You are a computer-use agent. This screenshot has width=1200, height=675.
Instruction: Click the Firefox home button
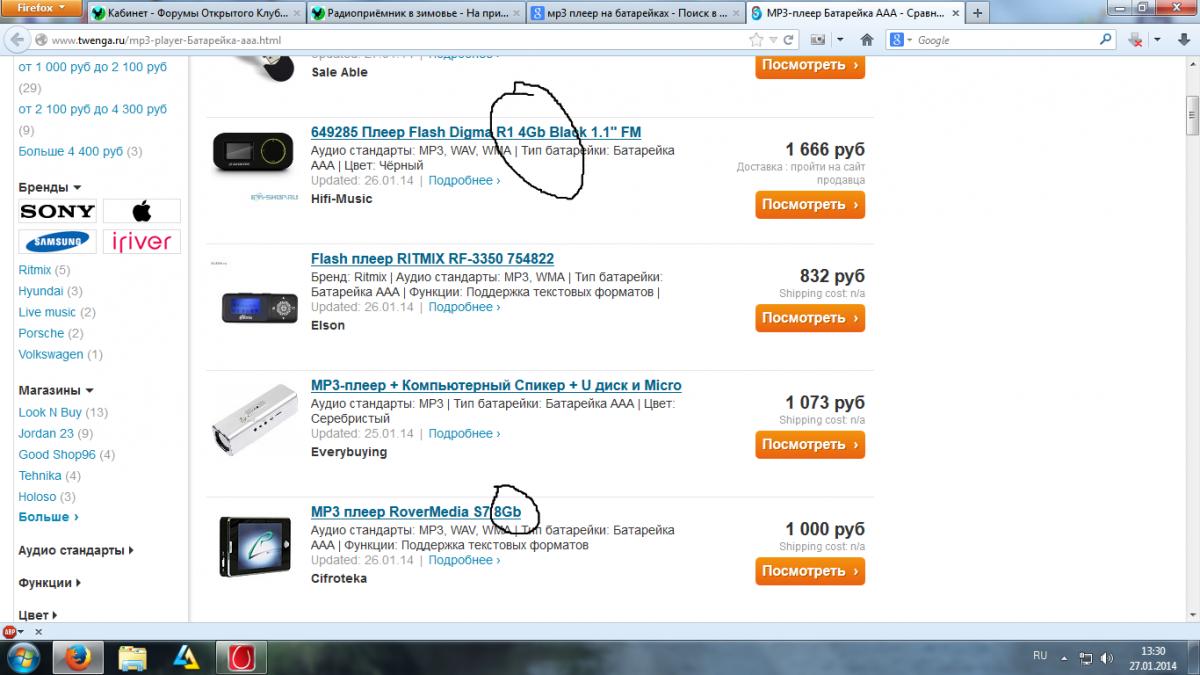point(867,40)
